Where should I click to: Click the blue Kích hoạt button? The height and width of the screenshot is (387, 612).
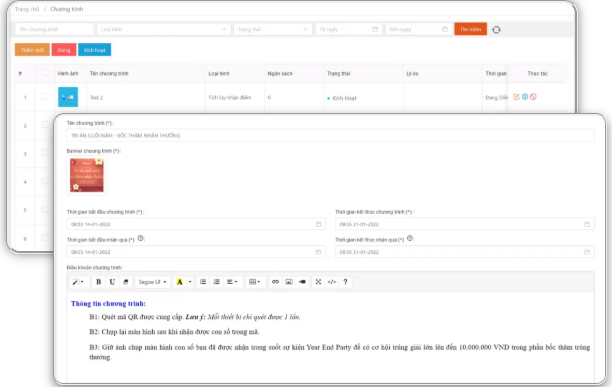point(94,50)
